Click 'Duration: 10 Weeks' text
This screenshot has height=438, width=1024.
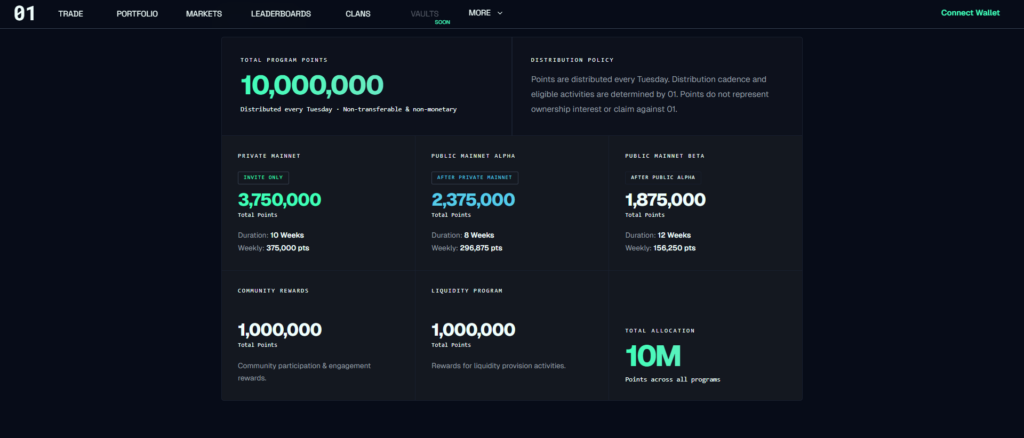click(270, 235)
